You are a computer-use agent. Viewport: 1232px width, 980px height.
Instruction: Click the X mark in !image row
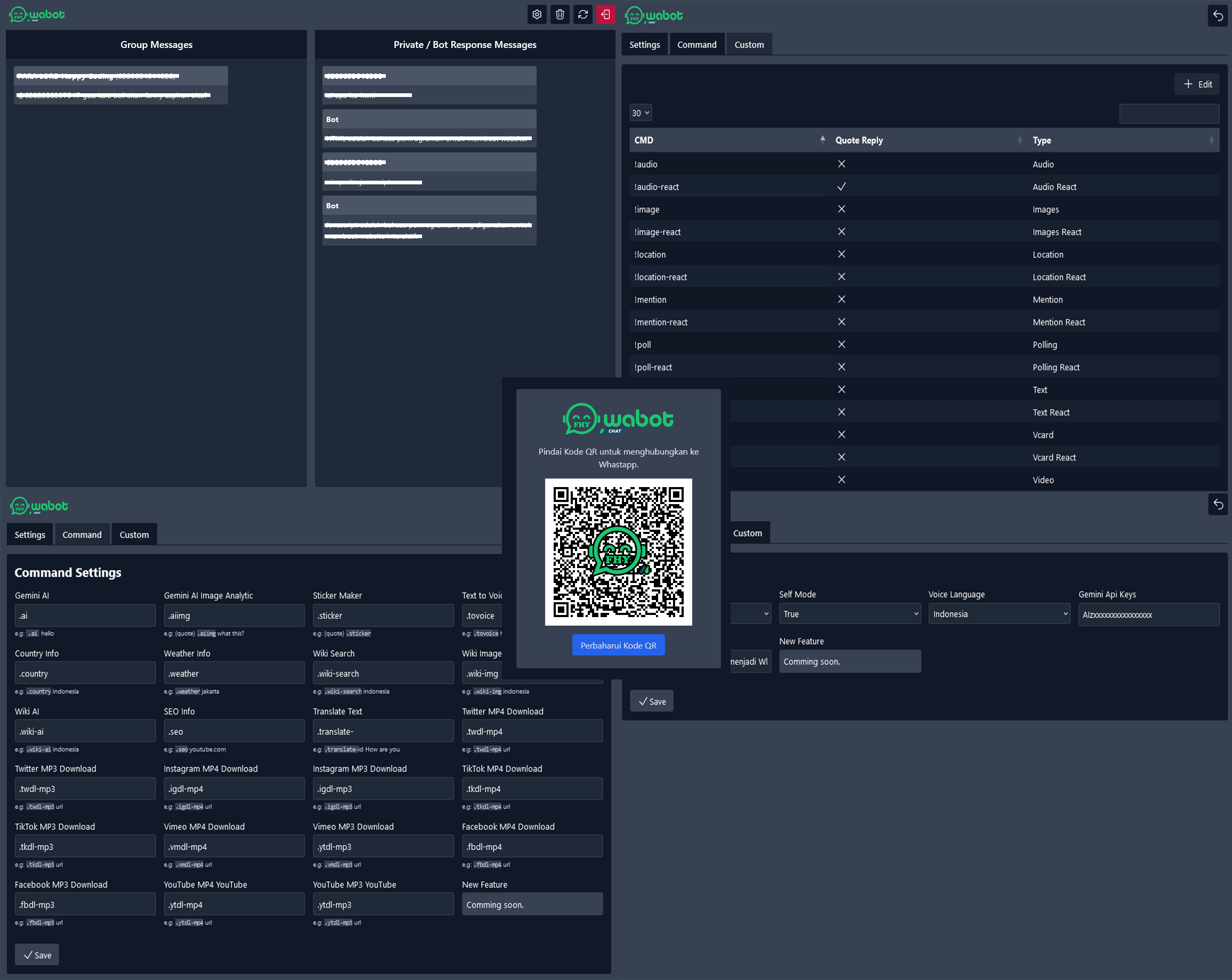coord(841,209)
